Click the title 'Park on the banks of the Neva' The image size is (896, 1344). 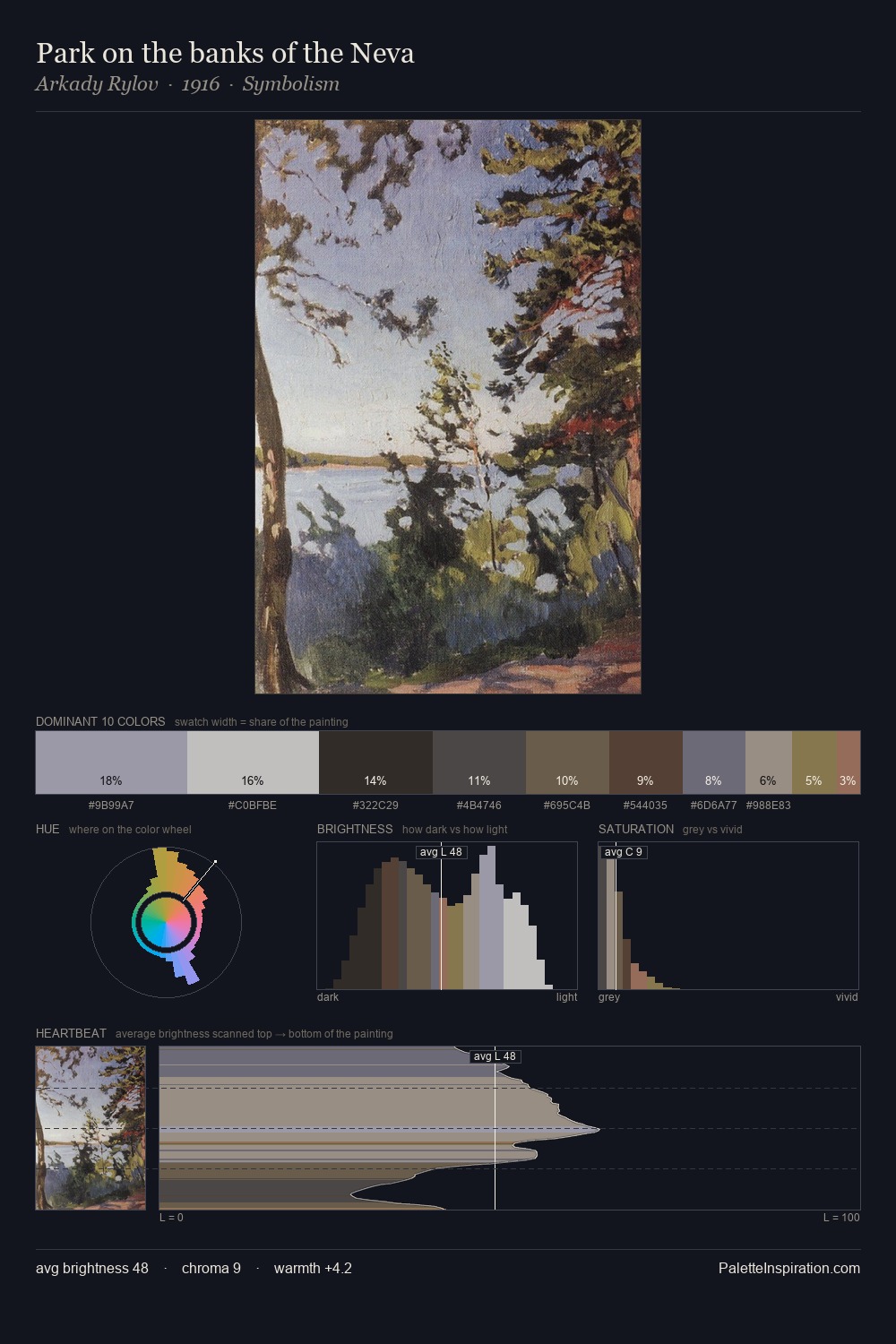click(x=225, y=53)
